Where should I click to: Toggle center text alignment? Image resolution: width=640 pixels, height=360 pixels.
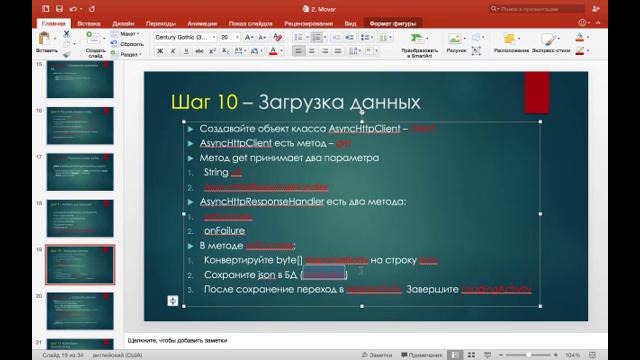coord(312,51)
